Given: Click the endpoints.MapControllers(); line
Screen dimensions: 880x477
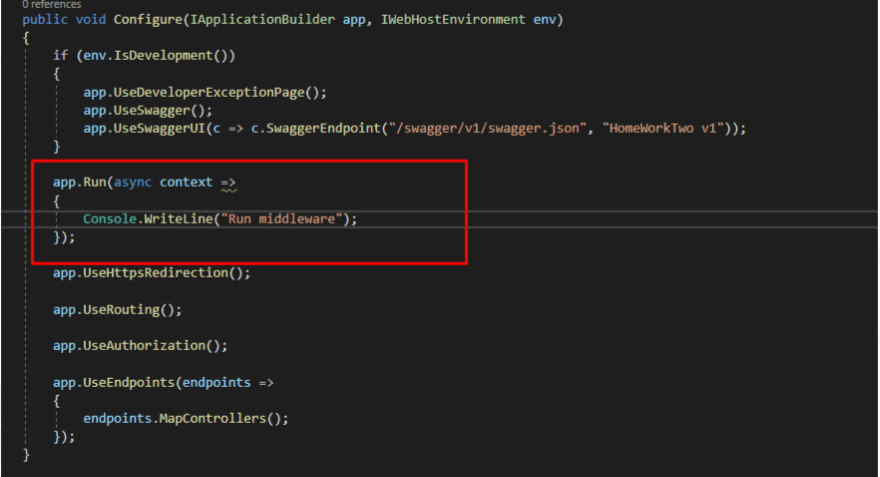Looking at the screenshot, I should tap(186, 419).
